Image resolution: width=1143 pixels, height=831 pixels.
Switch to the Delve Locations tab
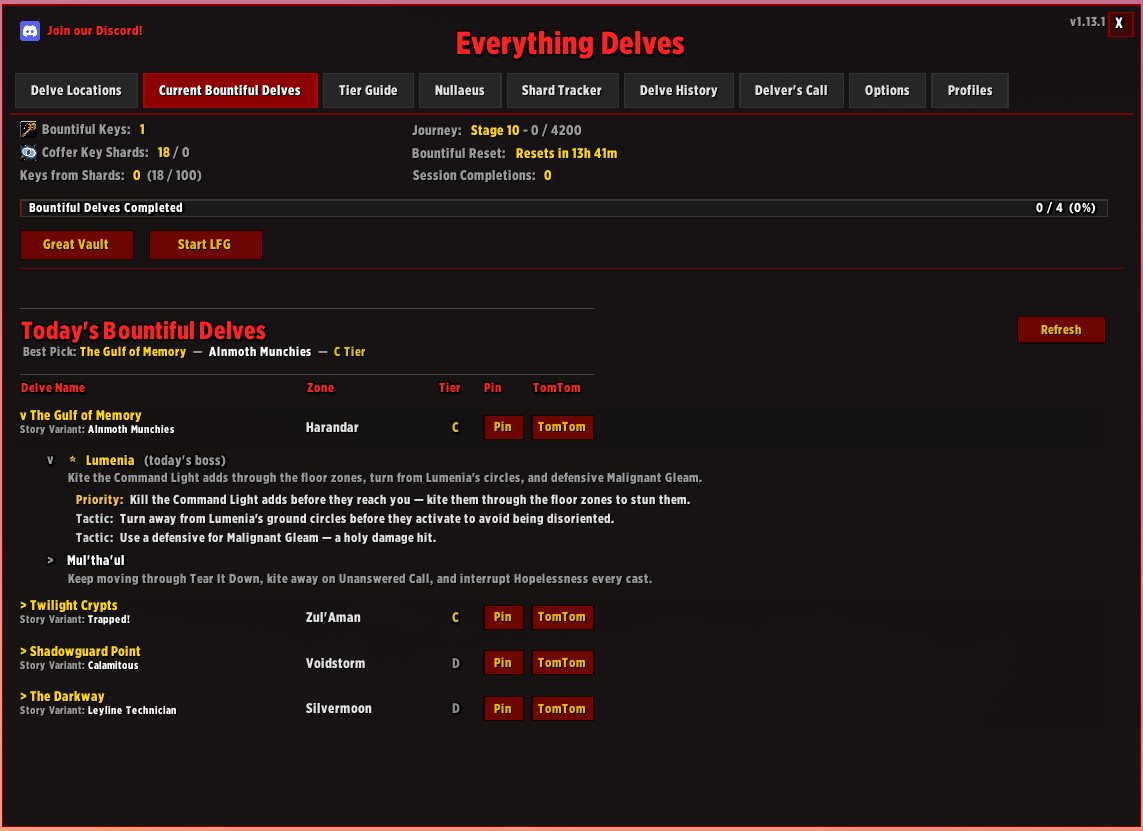76,90
